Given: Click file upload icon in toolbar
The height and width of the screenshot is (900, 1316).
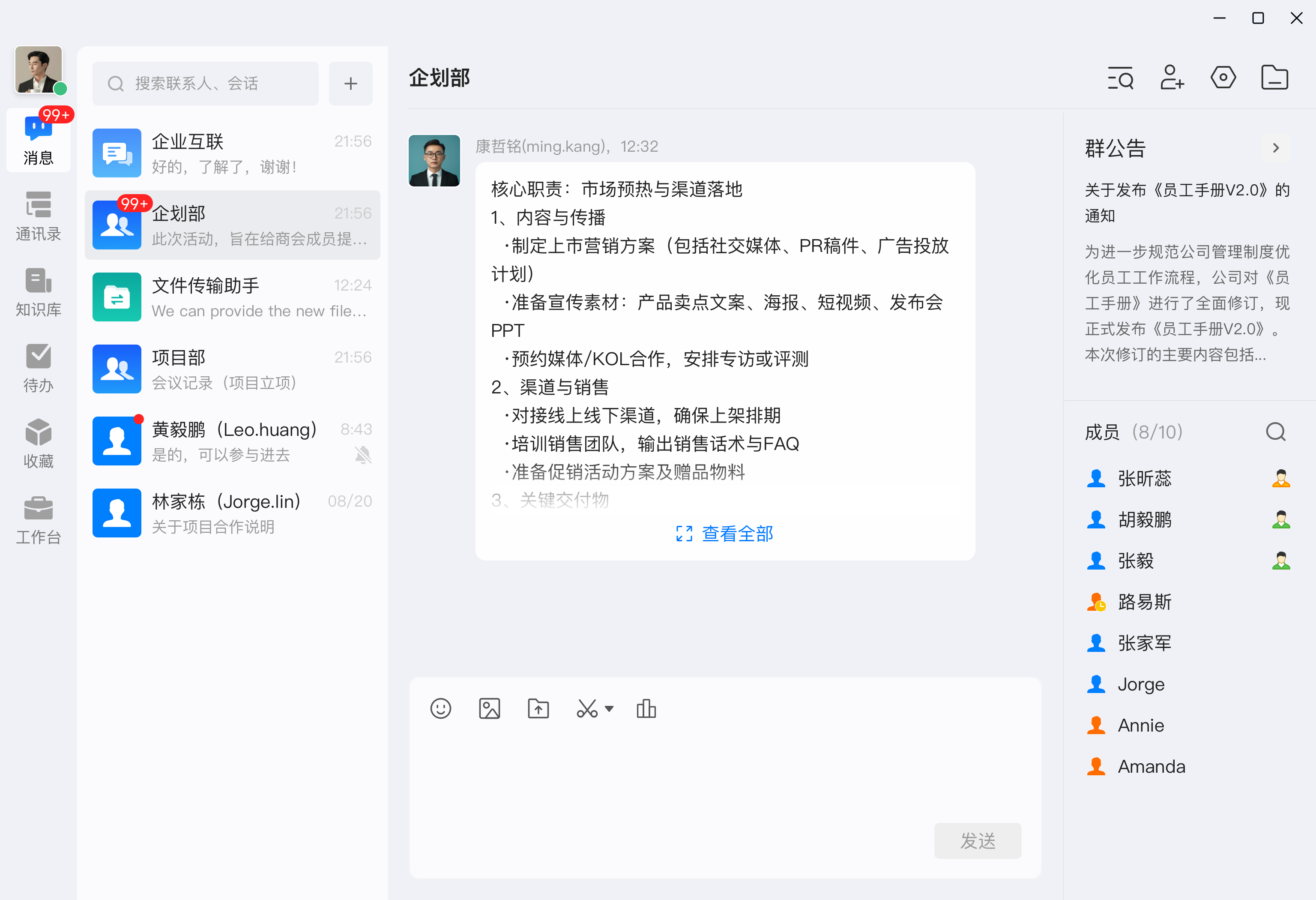Looking at the screenshot, I should [x=538, y=708].
